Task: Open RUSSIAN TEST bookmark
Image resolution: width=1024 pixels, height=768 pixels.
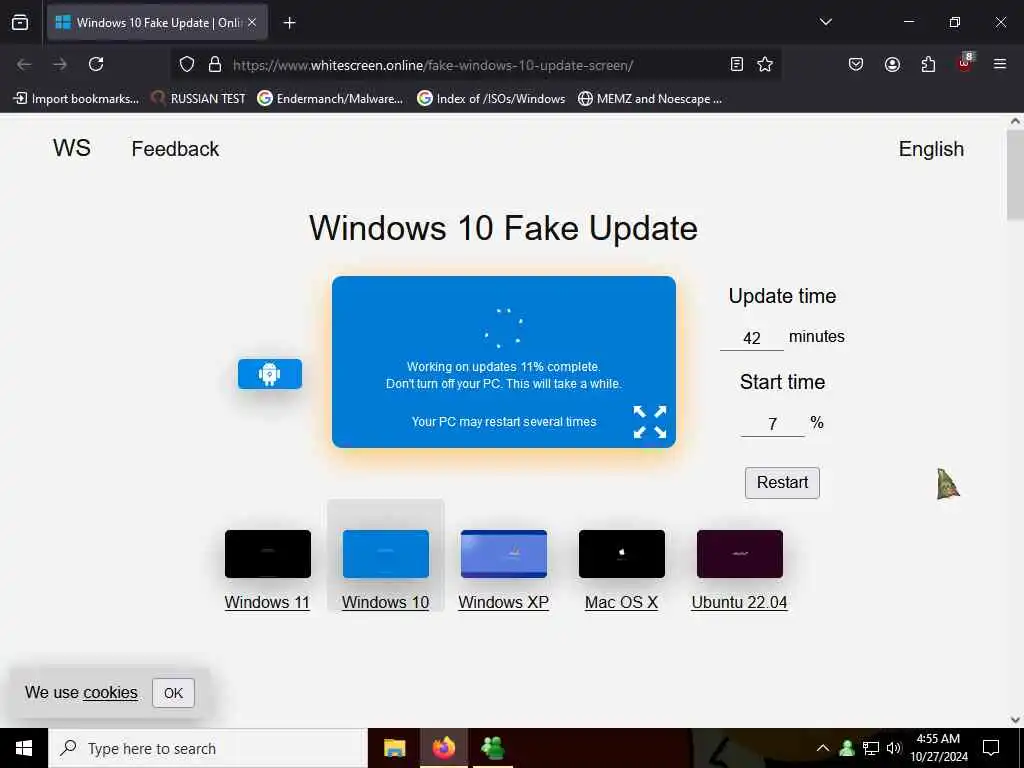Action: tap(199, 99)
